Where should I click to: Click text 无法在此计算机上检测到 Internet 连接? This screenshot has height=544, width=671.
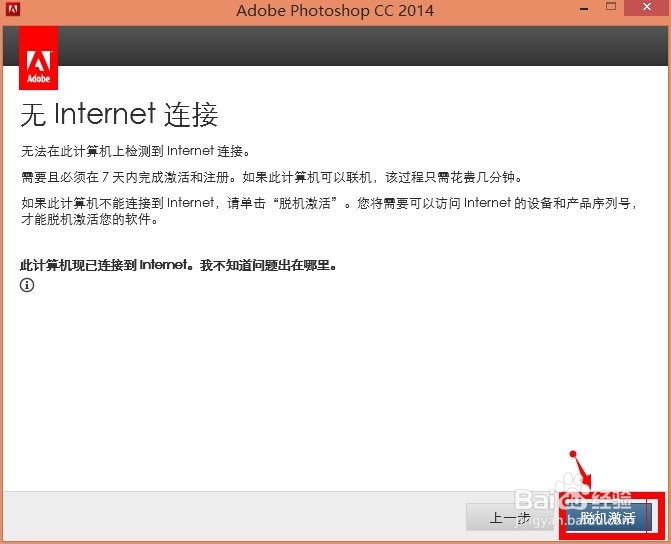(136, 151)
